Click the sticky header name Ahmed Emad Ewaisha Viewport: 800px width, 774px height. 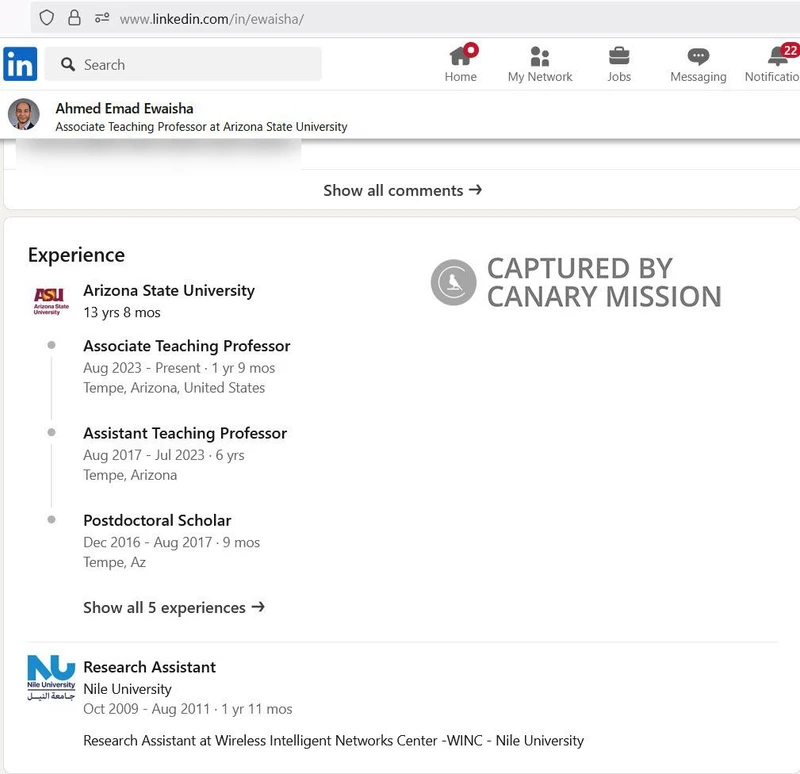[x=124, y=108]
